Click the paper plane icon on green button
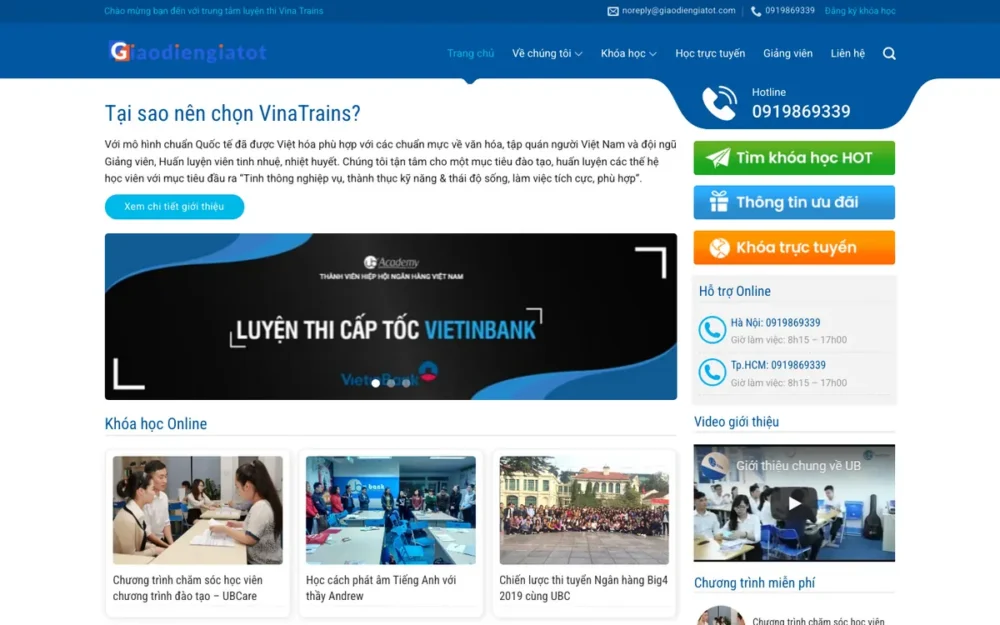Viewport: 1000px width, 625px height. (x=717, y=158)
